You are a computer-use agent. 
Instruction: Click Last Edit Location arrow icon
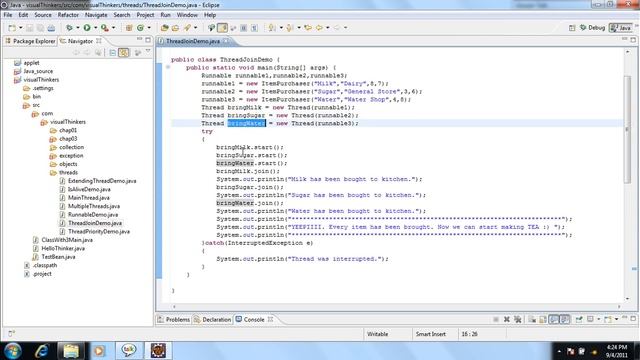pos(308,28)
